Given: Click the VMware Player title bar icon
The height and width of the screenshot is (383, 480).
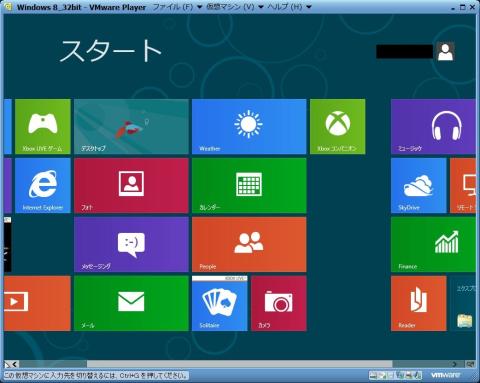Looking at the screenshot, I should pyautogui.click(x=8, y=7).
